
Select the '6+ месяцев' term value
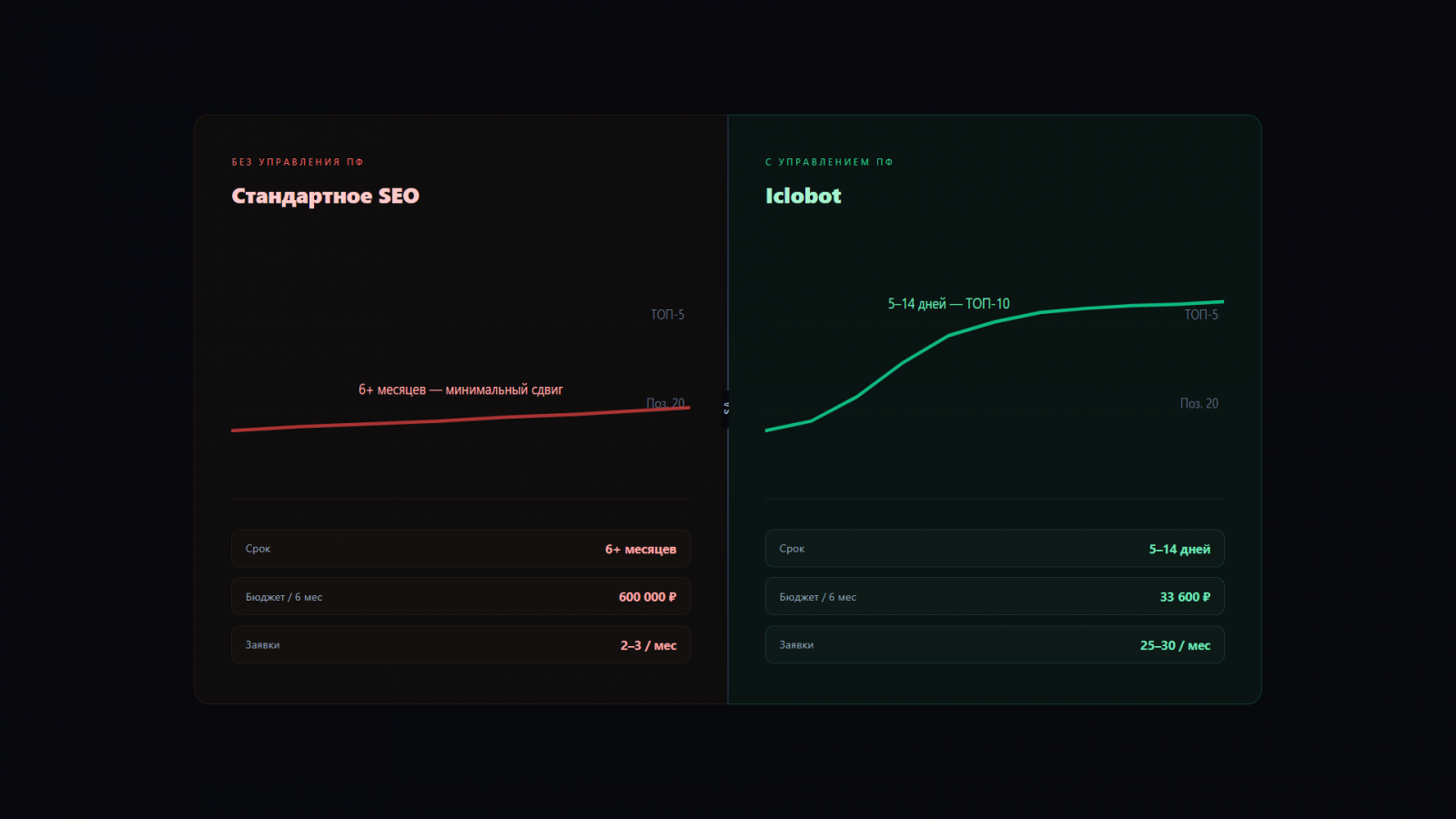[641, 549]
